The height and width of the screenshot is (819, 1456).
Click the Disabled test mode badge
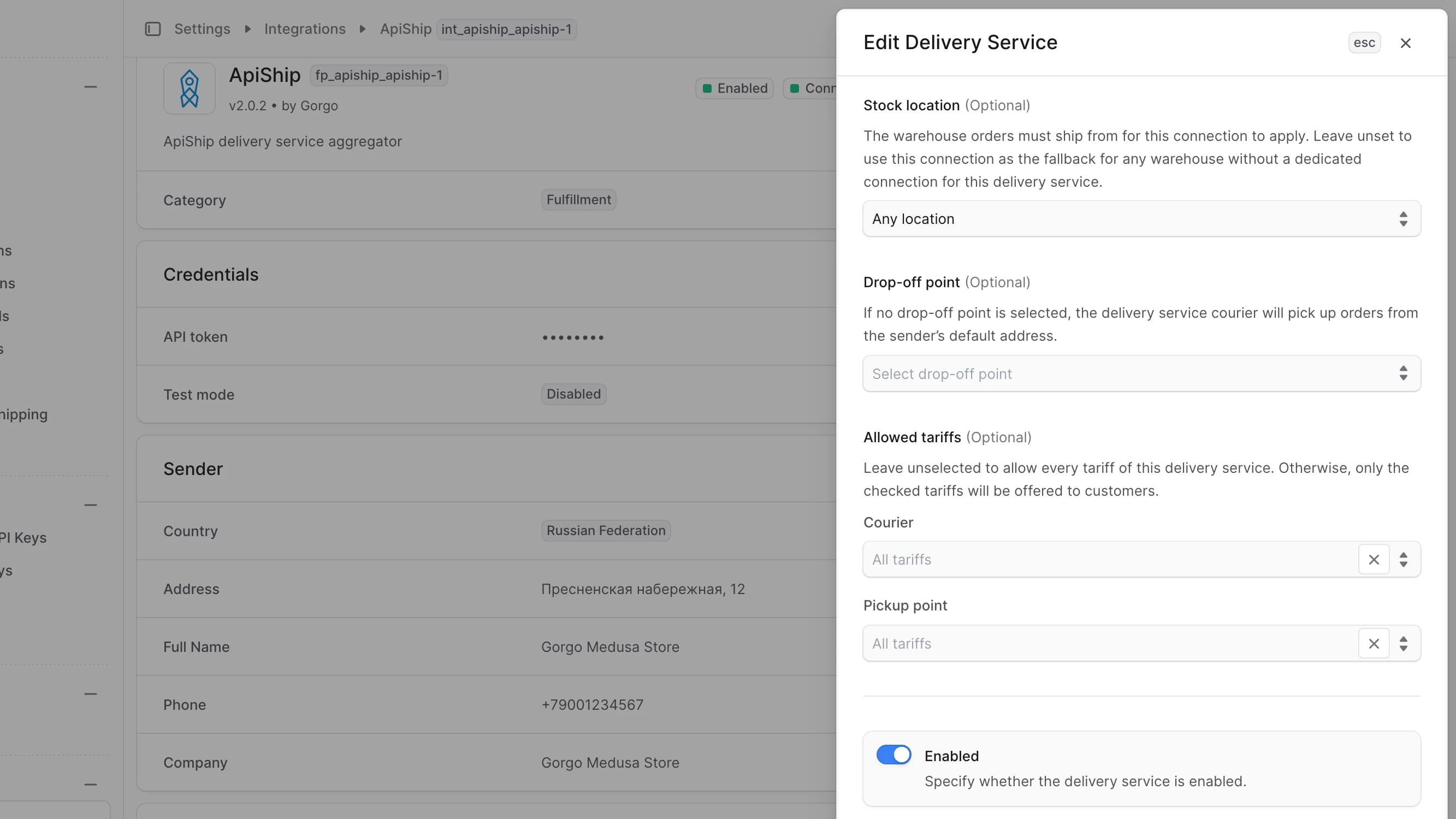click(x=573, y=394)
